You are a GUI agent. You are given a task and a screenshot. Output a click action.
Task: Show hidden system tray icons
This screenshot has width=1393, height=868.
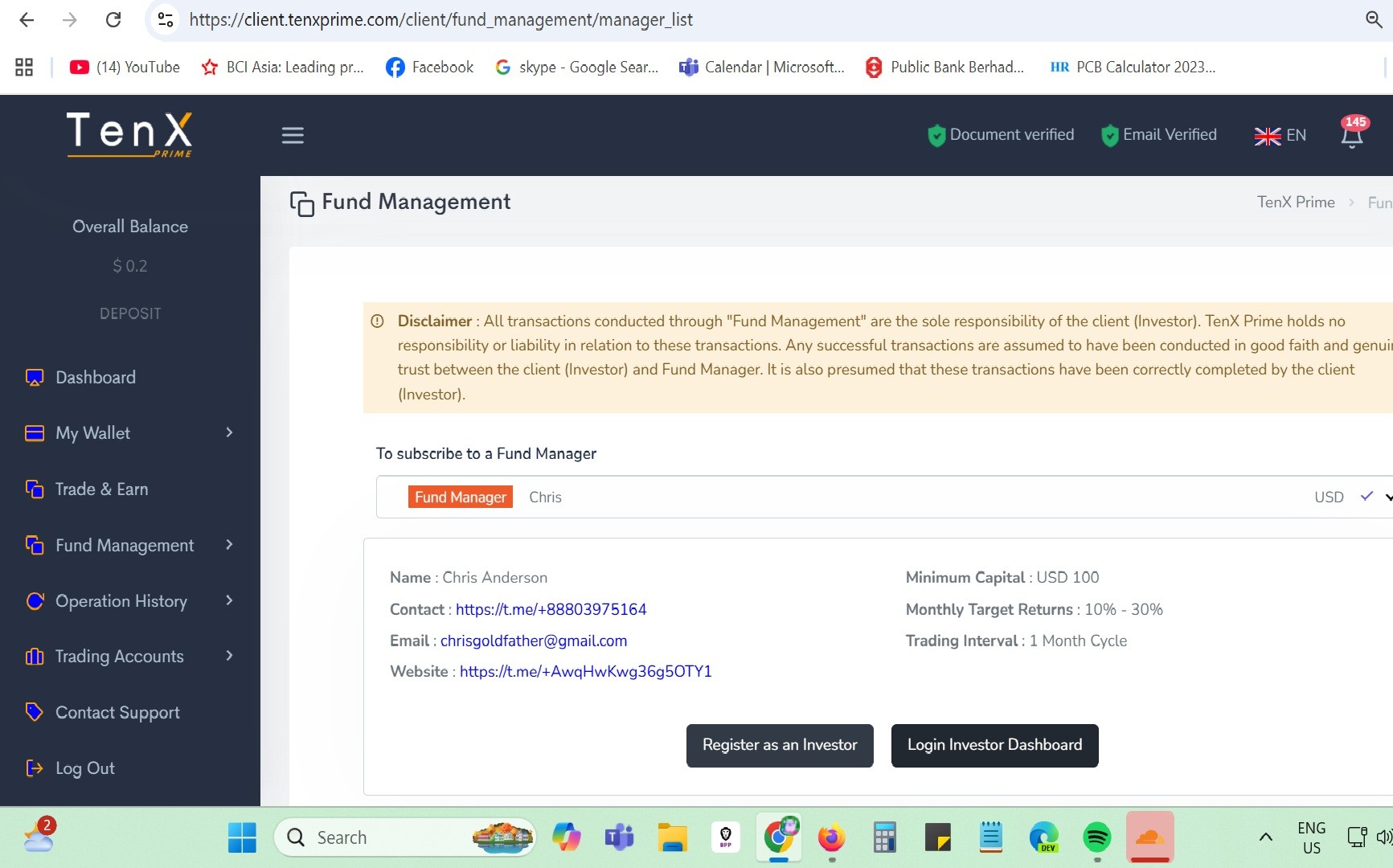click(1265, 837)
